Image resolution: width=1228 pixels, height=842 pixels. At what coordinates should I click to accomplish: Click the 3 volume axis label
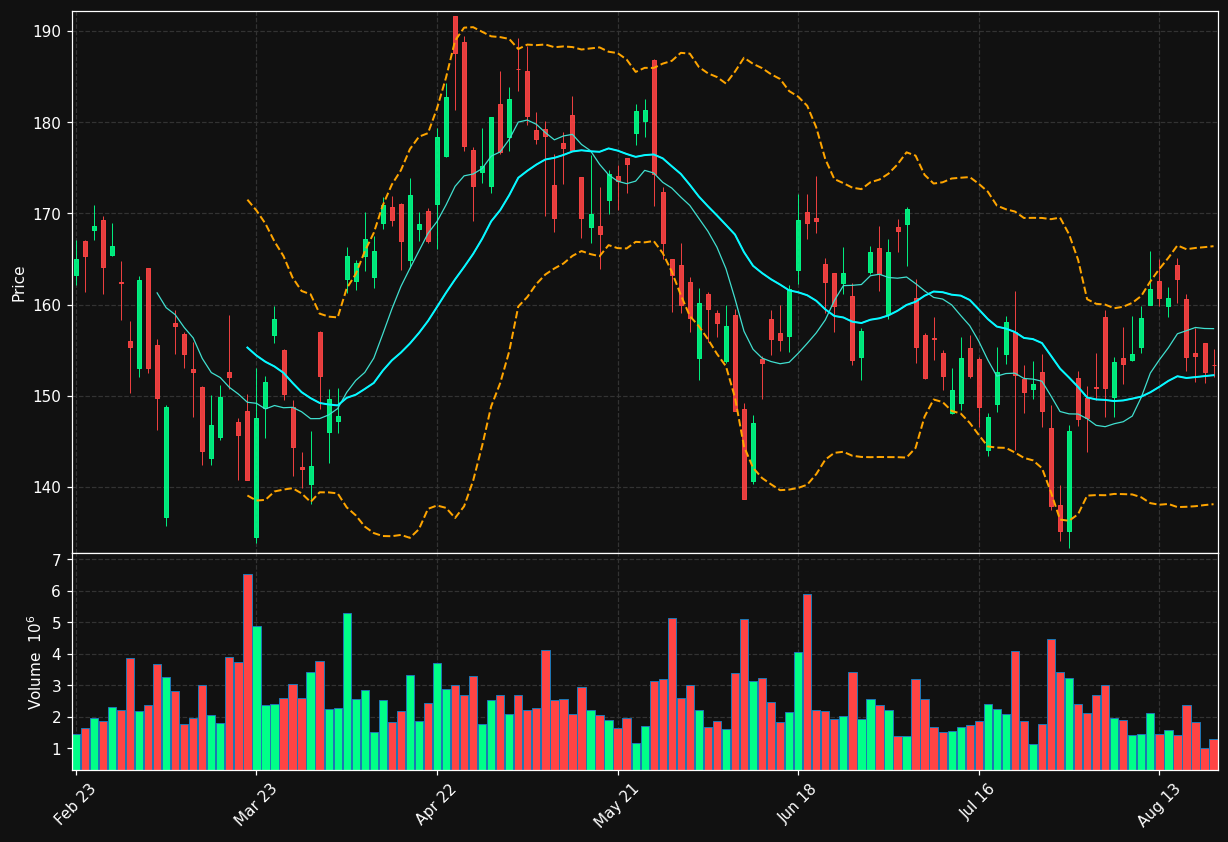click(57, 686)
